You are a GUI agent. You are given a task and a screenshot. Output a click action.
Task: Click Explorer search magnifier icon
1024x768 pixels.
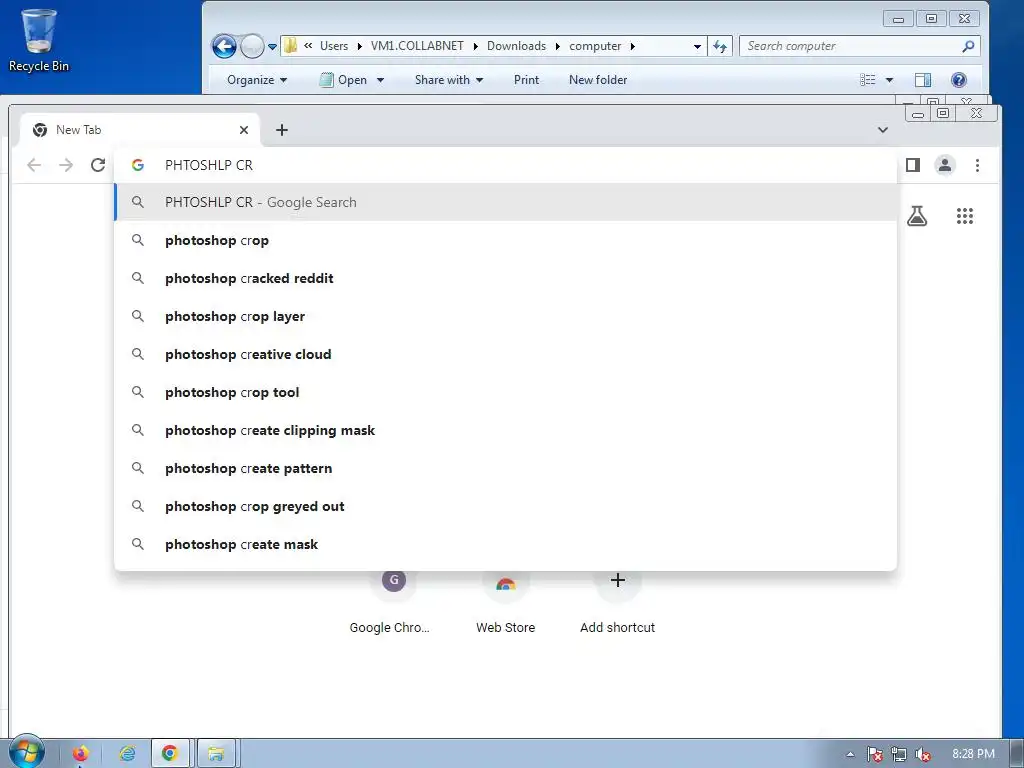pyautogui.click(x=968, y=46)
